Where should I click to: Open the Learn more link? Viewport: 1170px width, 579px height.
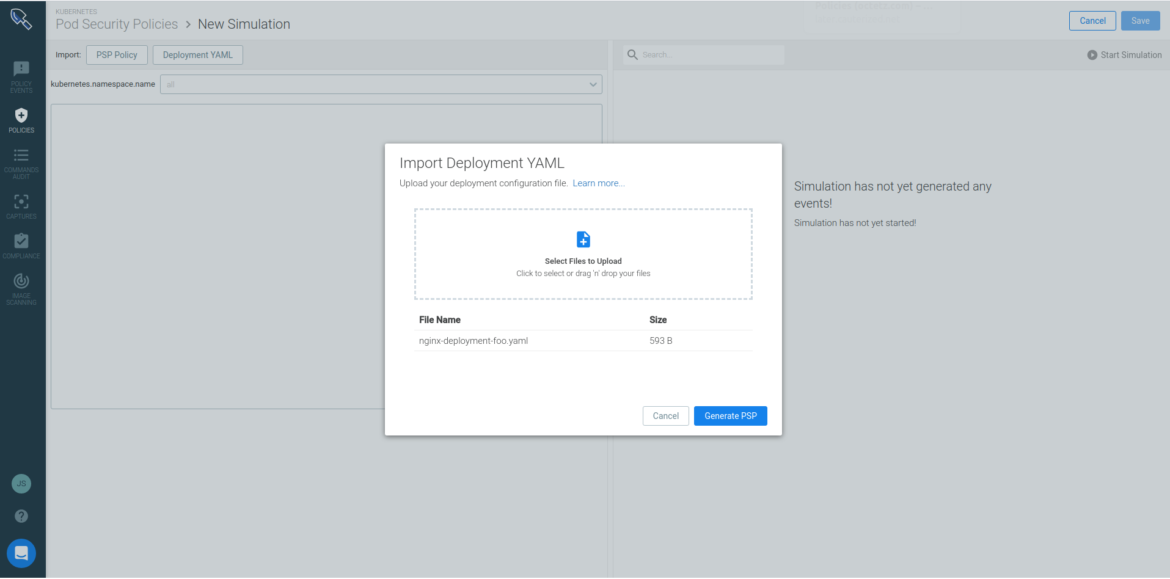click(598, 183)
